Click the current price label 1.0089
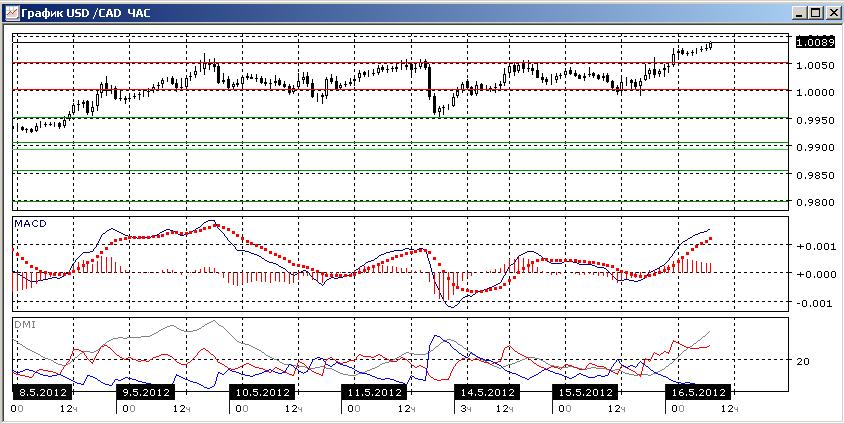Viewport: 844px width, 424px height. (814, 42)
